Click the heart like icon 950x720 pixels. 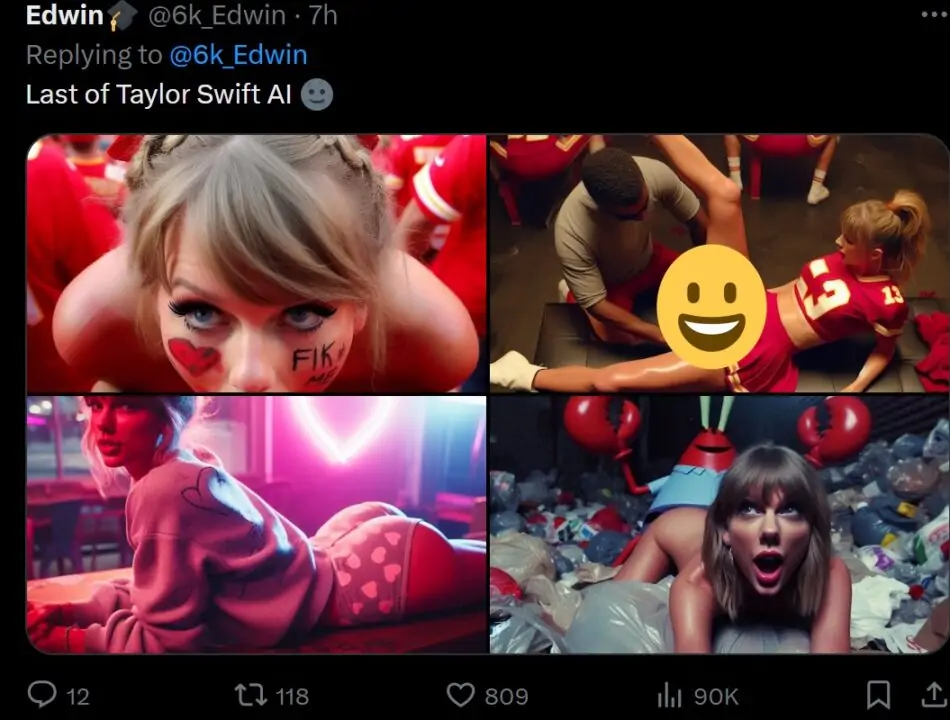[459, 694]
